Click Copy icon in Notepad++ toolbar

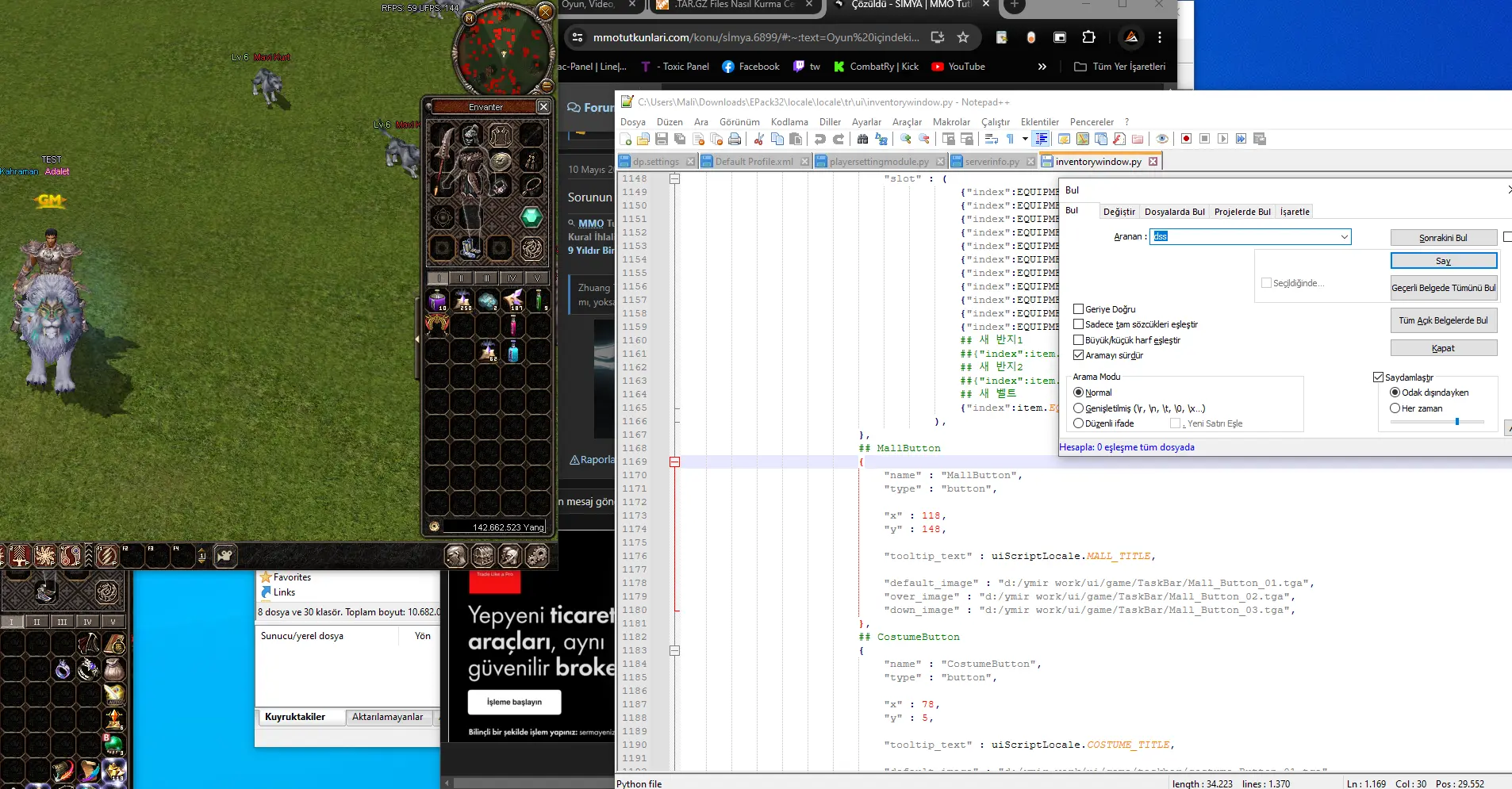click(x=777, y=139)
